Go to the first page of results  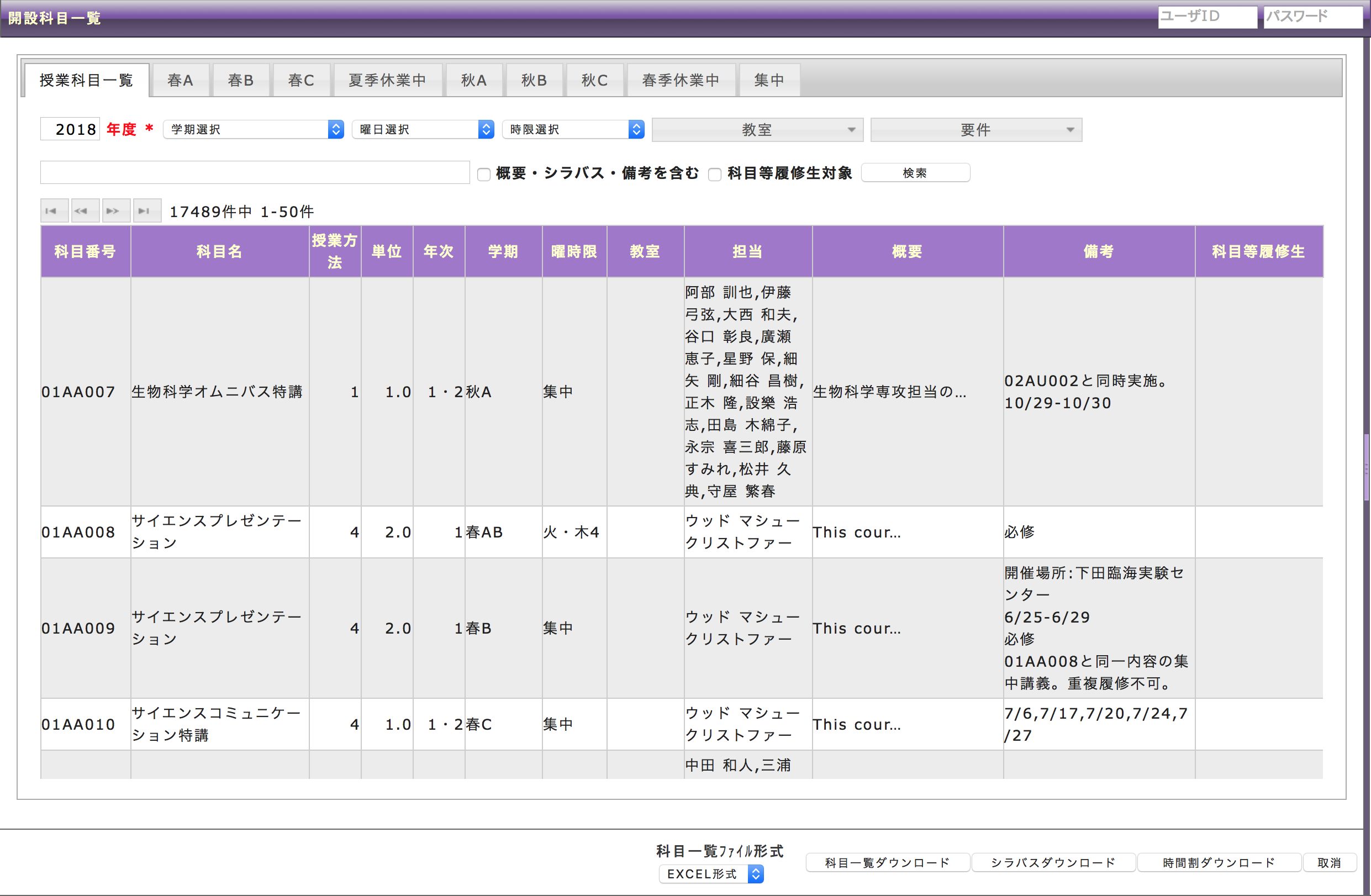pos(54,210)
